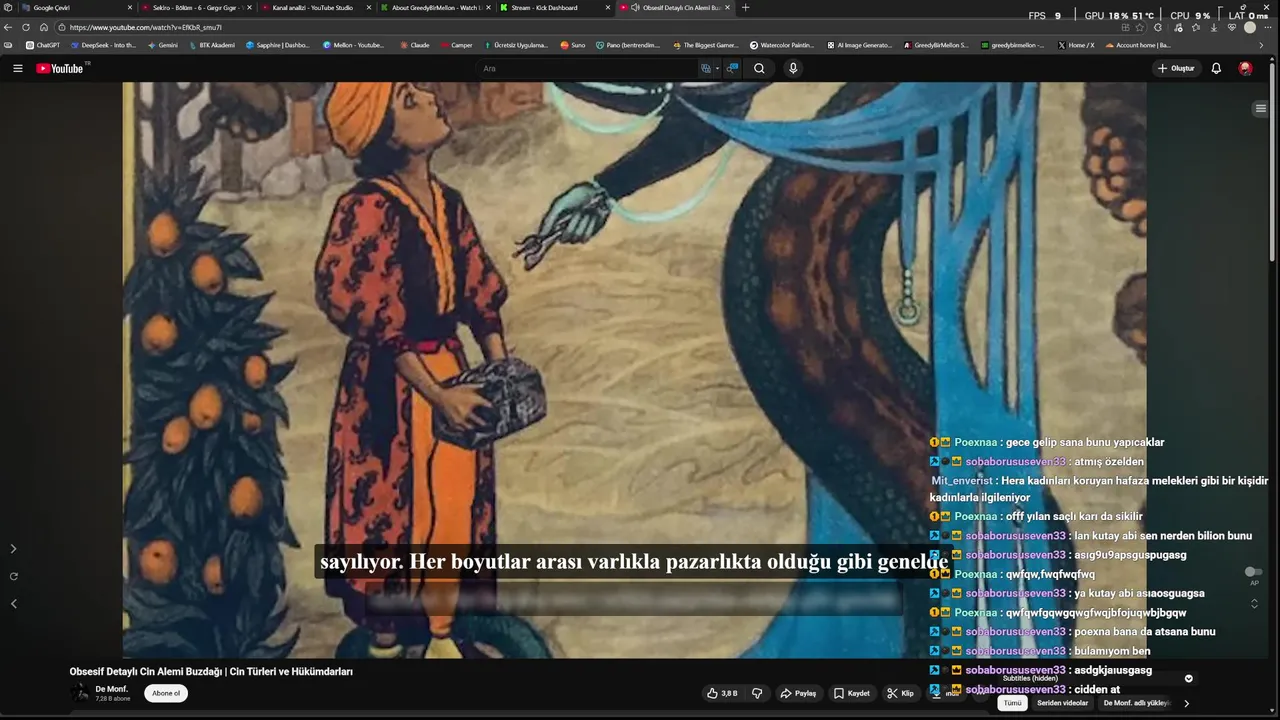Open the browser menu three dots
Screen dimensions: 1280x720
[x=1268, y=27]
